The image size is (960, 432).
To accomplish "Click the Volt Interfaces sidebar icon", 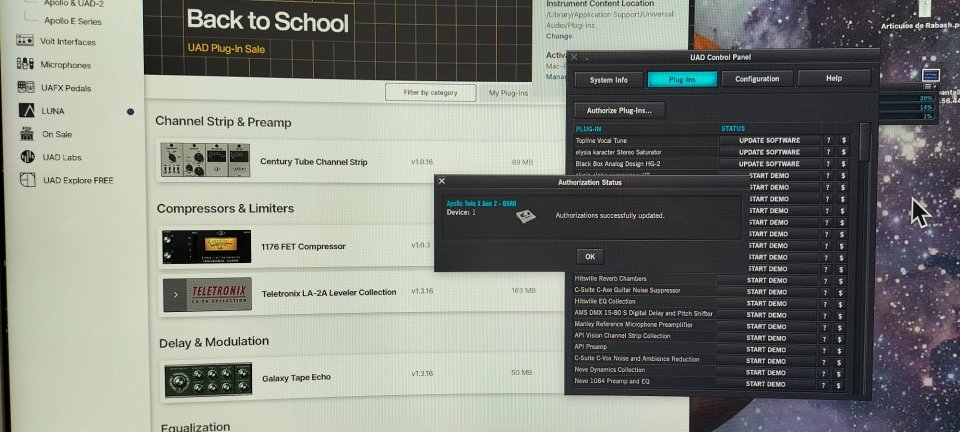I will point(25,40).
